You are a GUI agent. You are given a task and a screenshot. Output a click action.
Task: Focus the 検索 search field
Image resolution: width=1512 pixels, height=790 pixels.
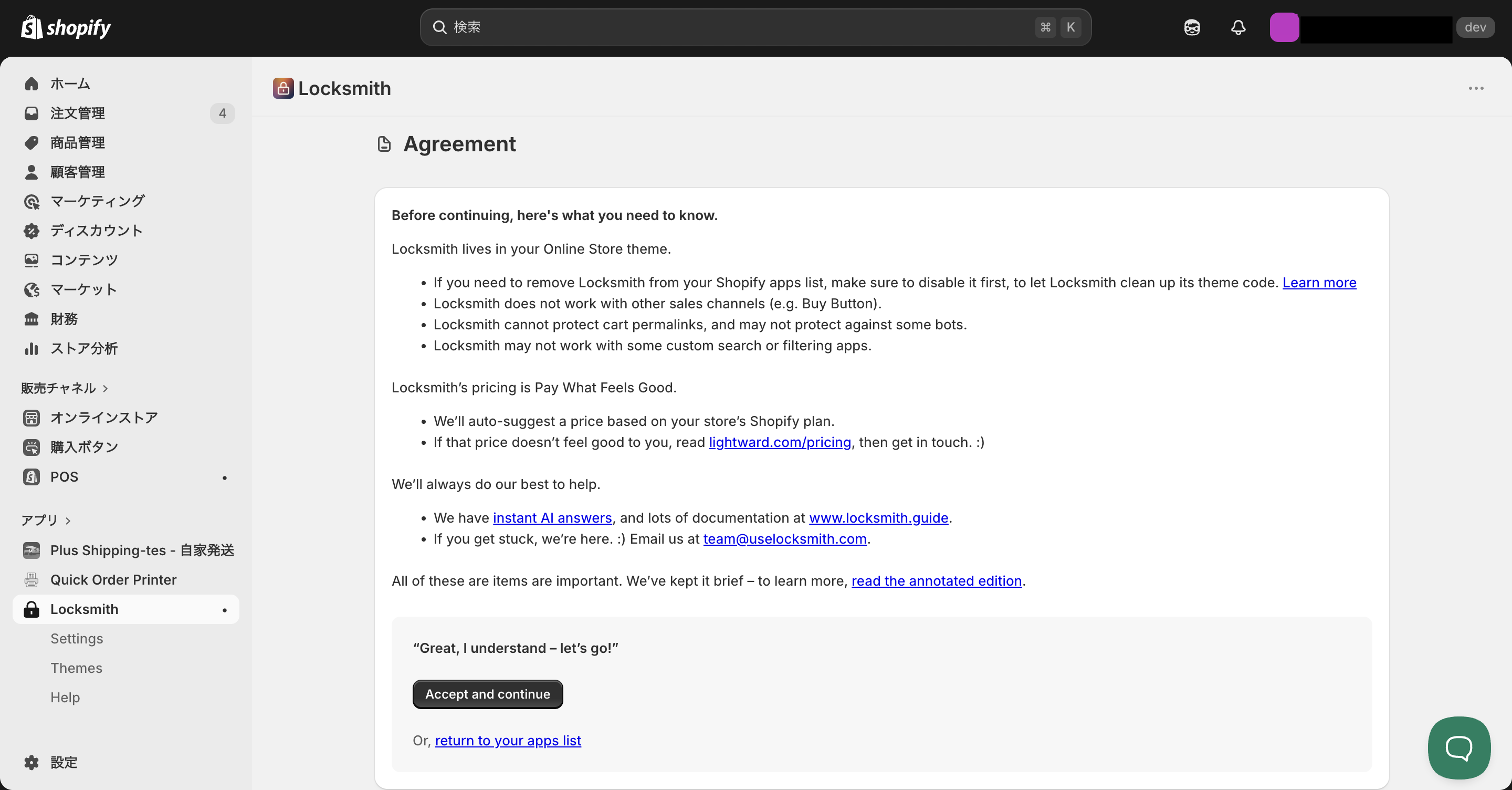click(755, 28)
